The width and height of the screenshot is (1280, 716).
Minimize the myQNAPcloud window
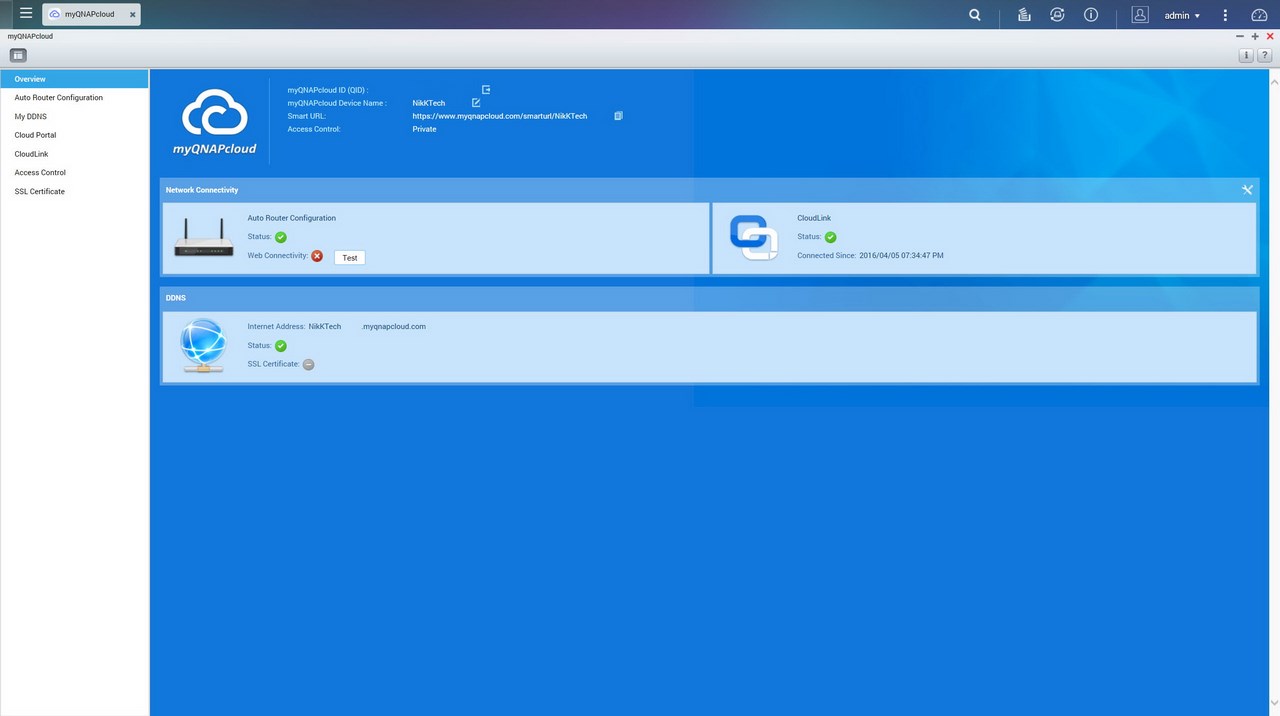1240,36
